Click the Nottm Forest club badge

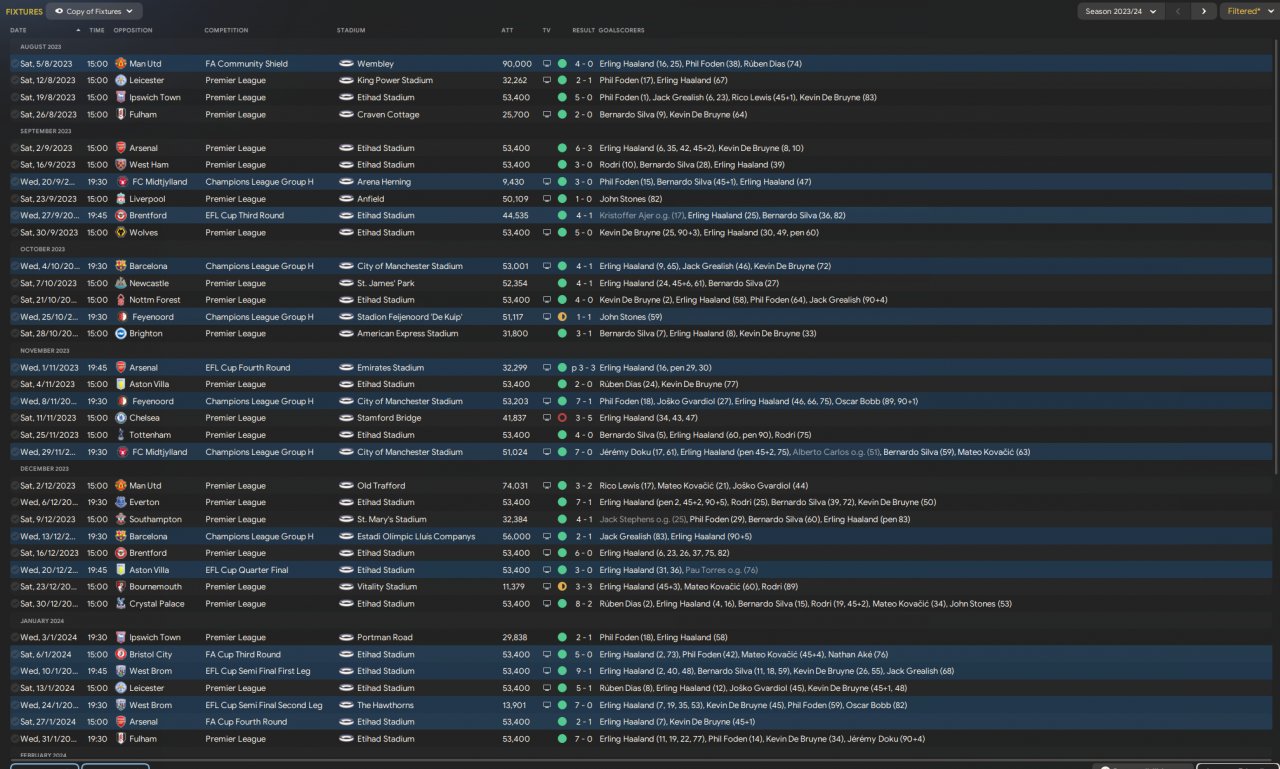(121, 300)
